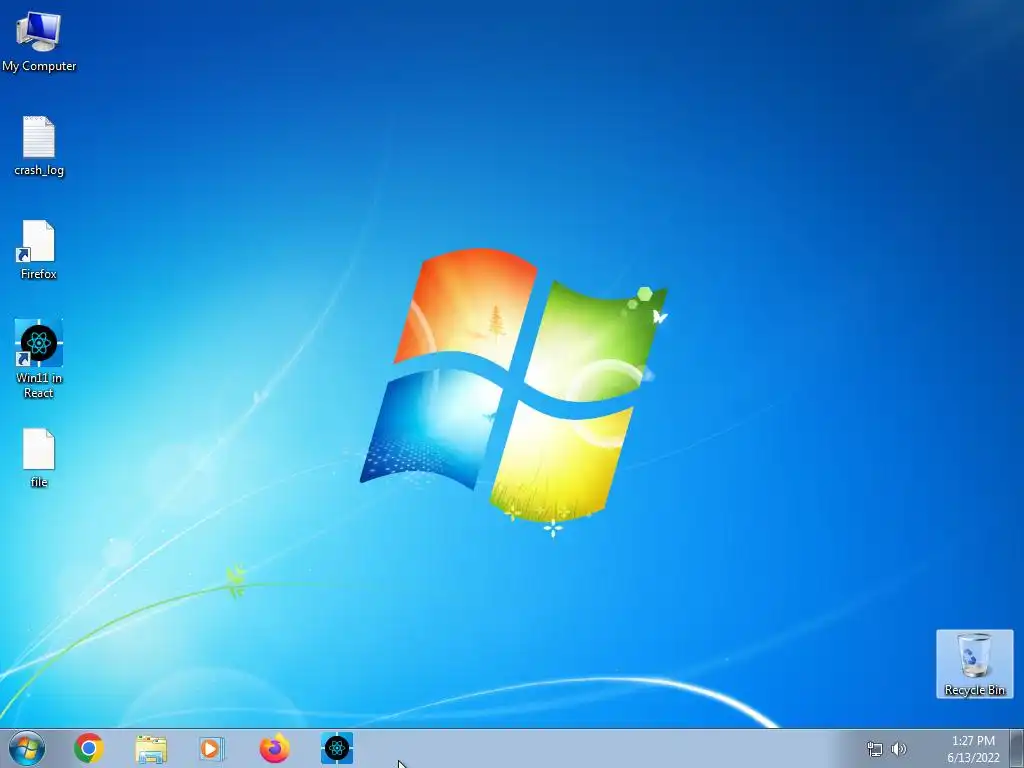Select the Recycle Bin icon
The width and height of the screenshot is (1024, 768).
tap(974, 664)
